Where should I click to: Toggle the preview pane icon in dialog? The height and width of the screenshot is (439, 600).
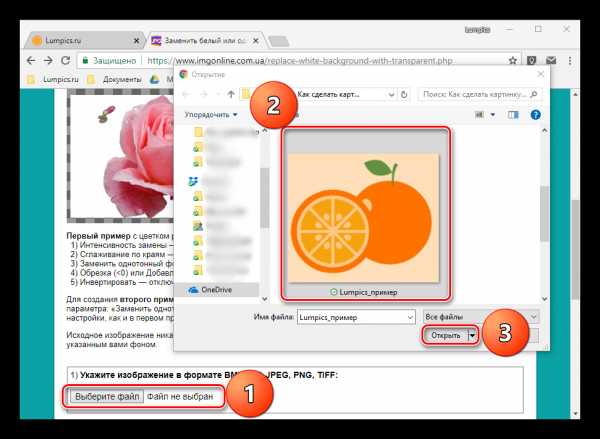514,115
